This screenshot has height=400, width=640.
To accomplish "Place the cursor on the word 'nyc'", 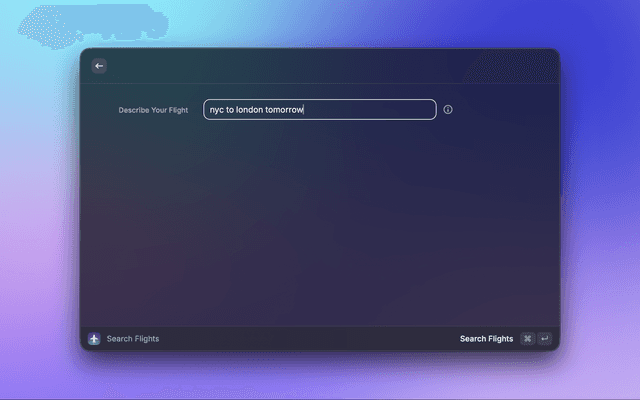I will pos(217,110).
